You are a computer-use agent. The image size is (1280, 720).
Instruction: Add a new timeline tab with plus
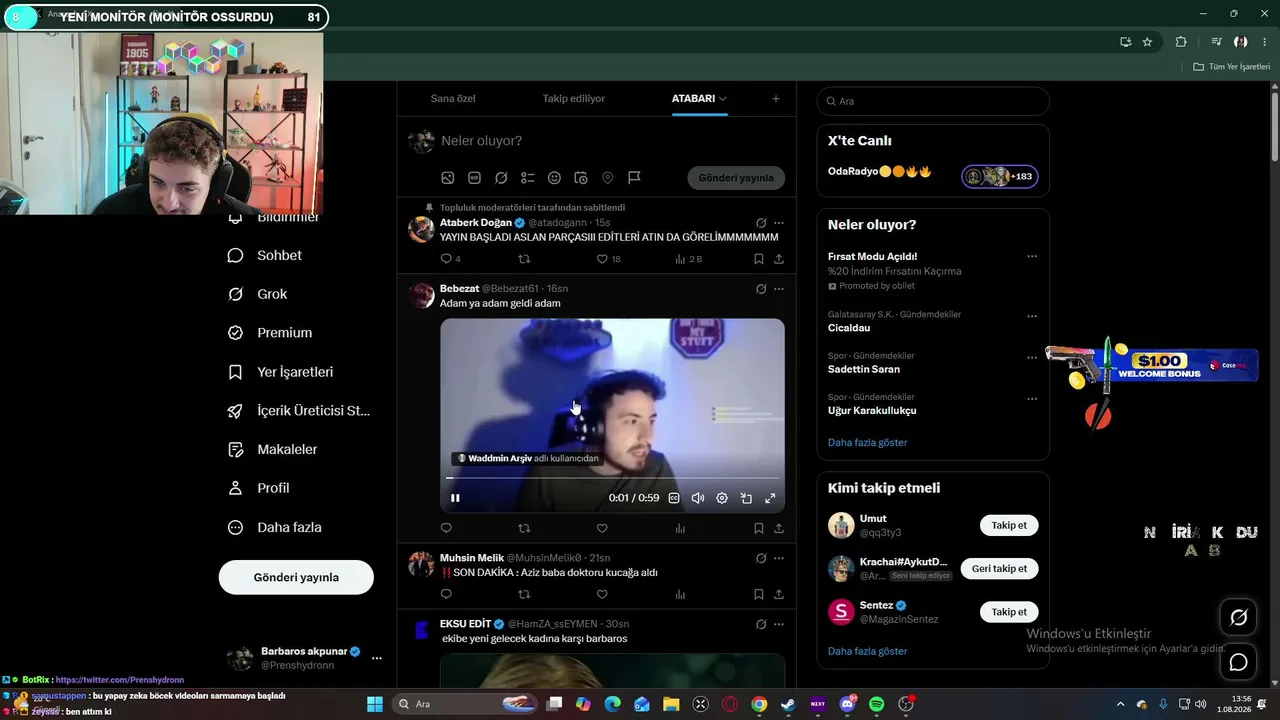[x=776, y=99]
